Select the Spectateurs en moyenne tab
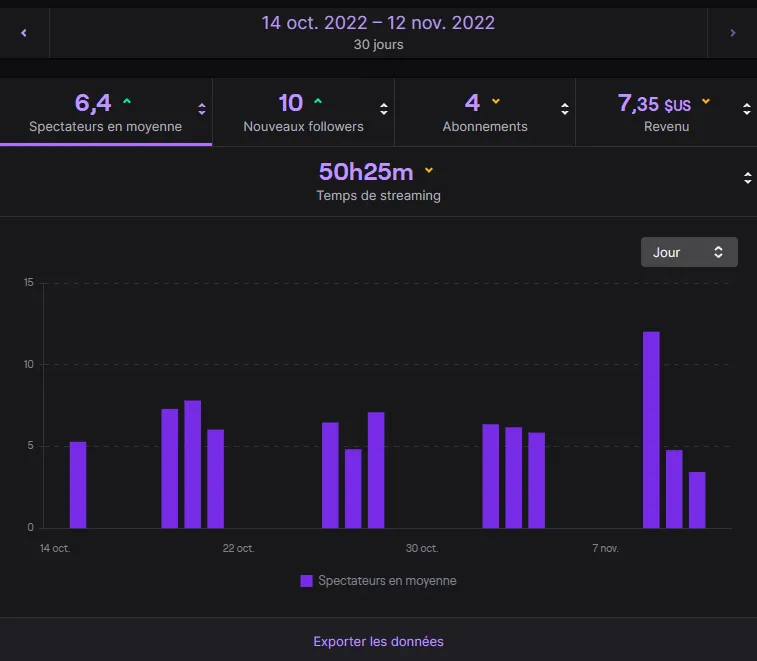This screenshot has height=661, width=757. (106, 112)
